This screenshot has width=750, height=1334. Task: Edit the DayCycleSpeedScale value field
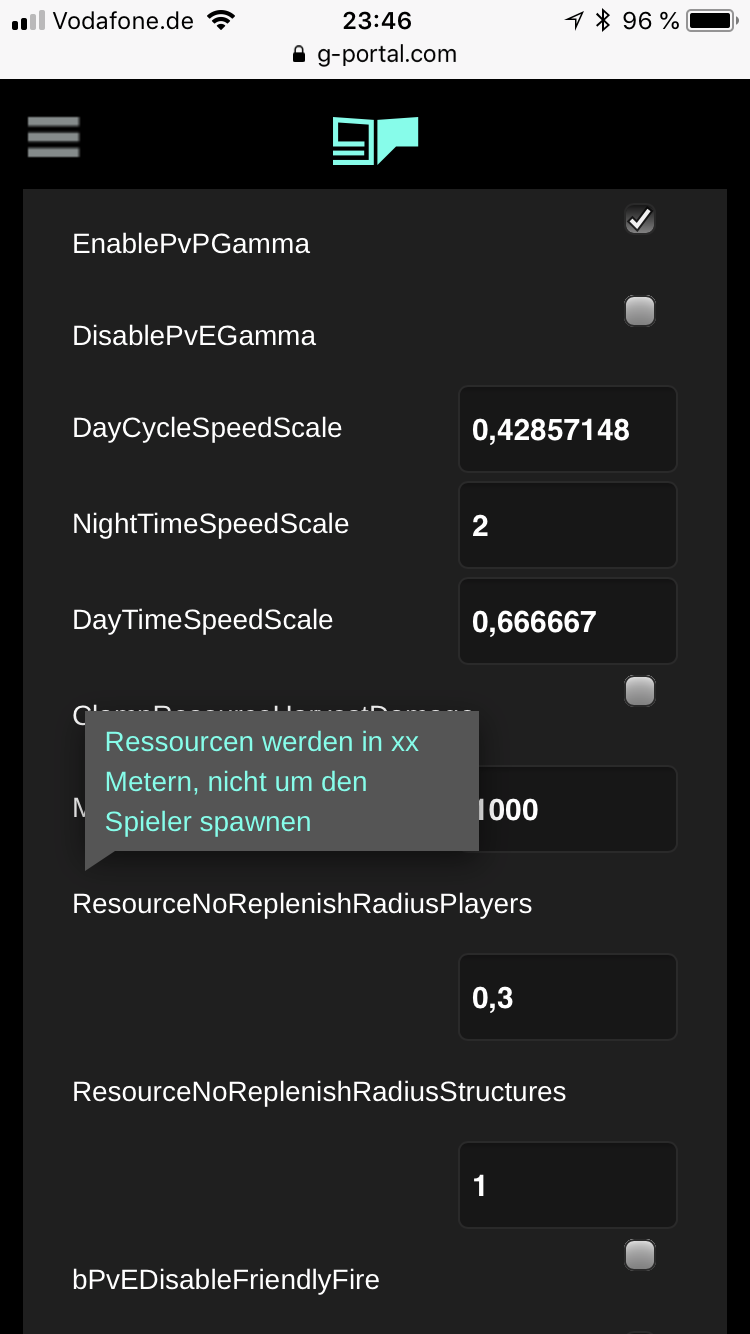(x=568, y=429)
